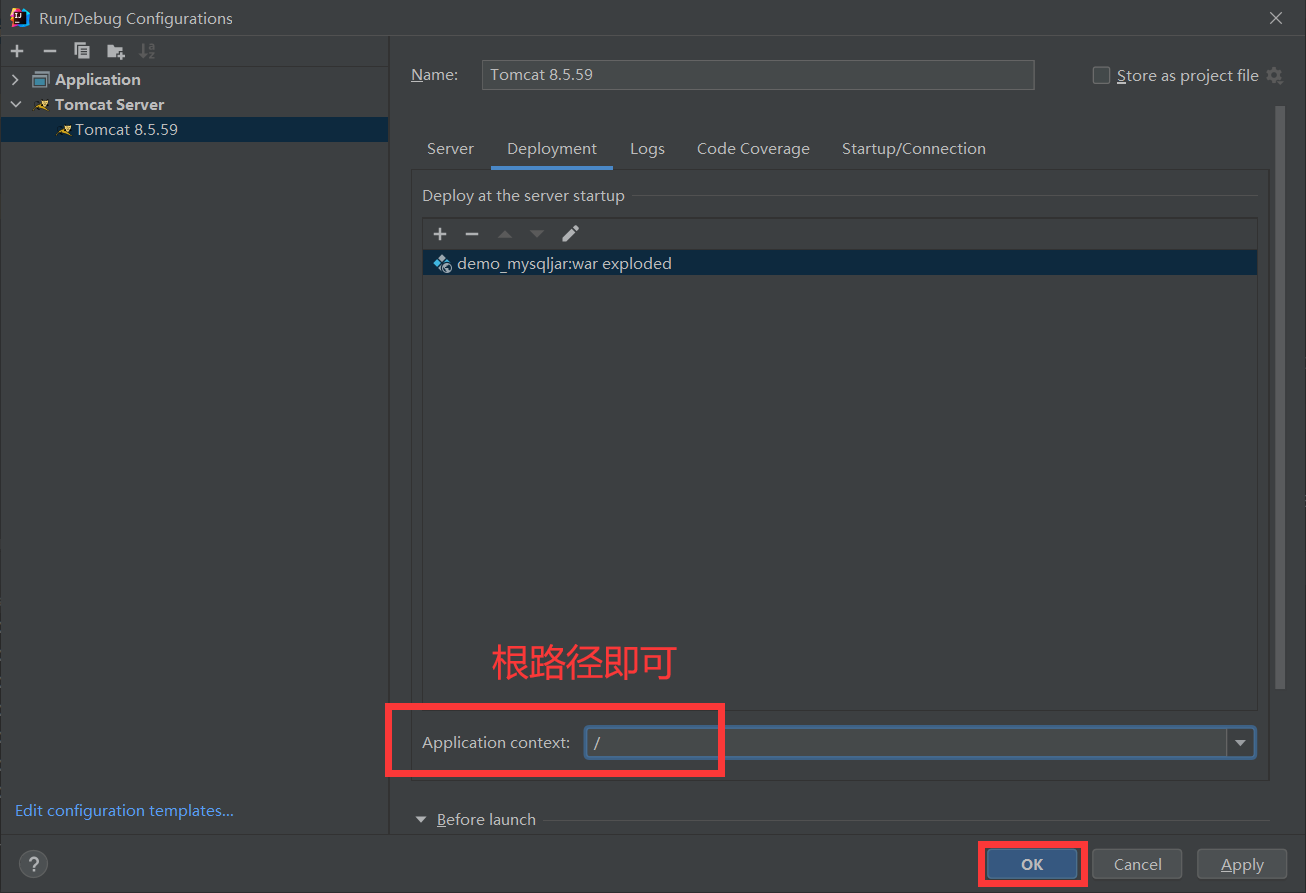Collapse the Tomcat Server node

point(15,104)
